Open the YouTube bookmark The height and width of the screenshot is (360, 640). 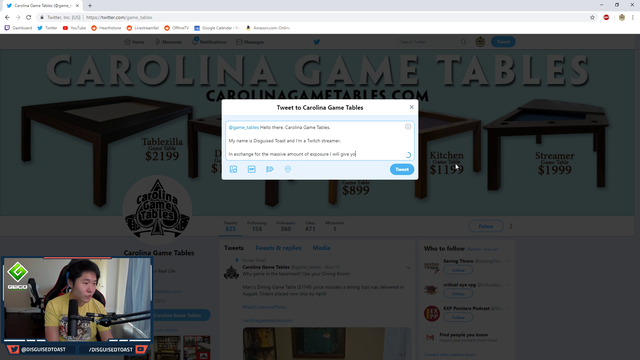74,28
